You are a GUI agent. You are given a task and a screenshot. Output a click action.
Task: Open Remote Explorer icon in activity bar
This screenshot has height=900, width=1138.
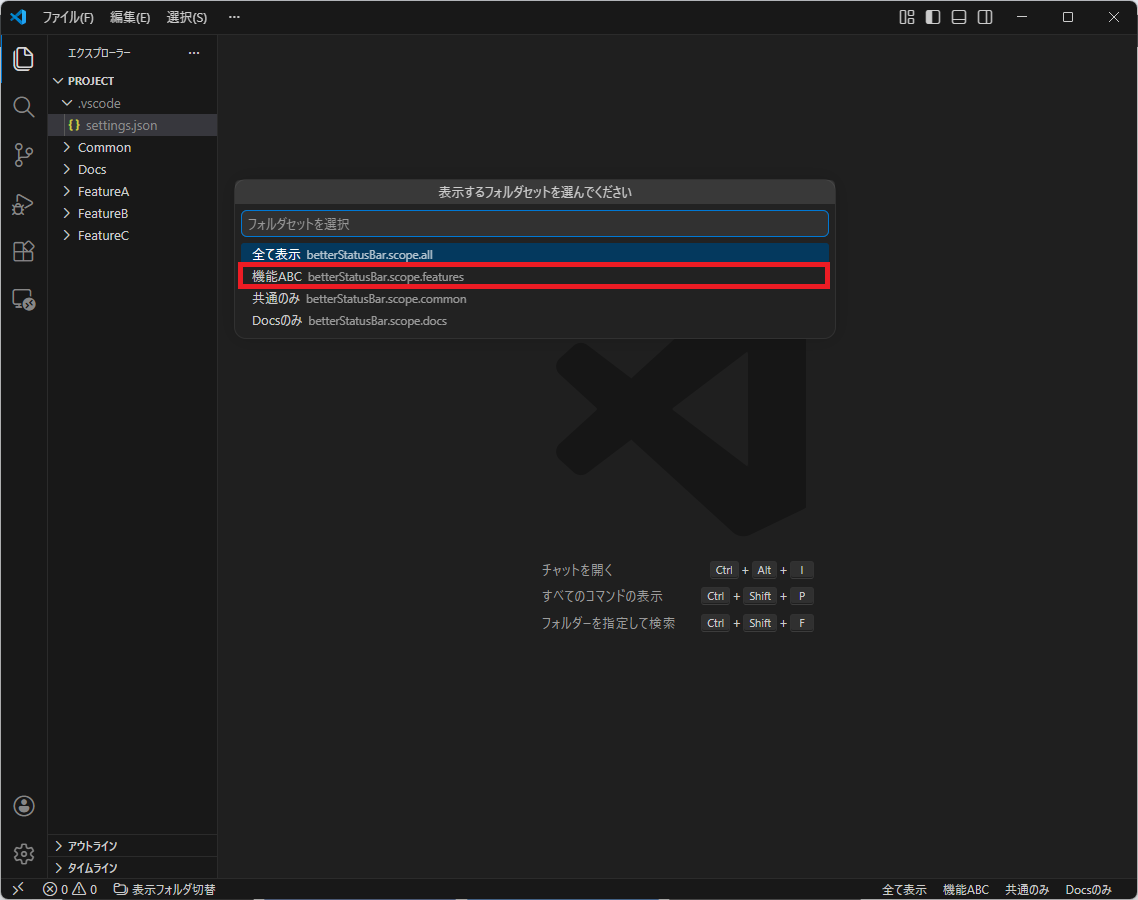(x=23, y=299)
